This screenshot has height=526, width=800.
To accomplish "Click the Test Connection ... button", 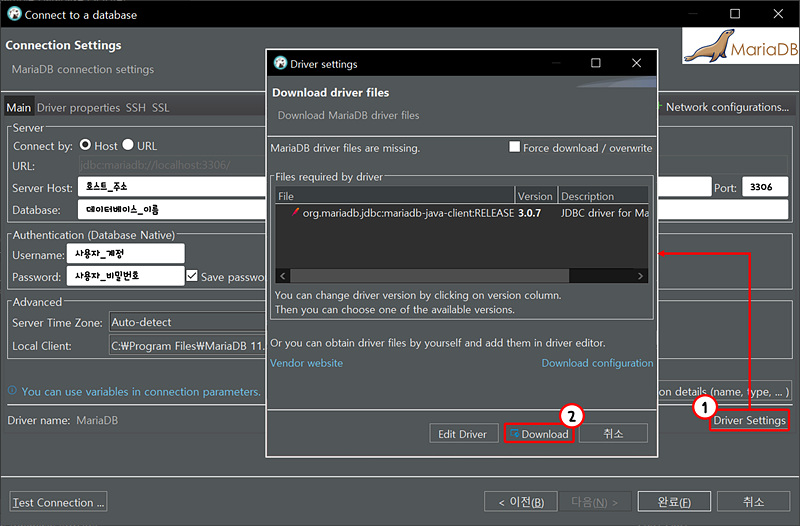I will 58,502.
